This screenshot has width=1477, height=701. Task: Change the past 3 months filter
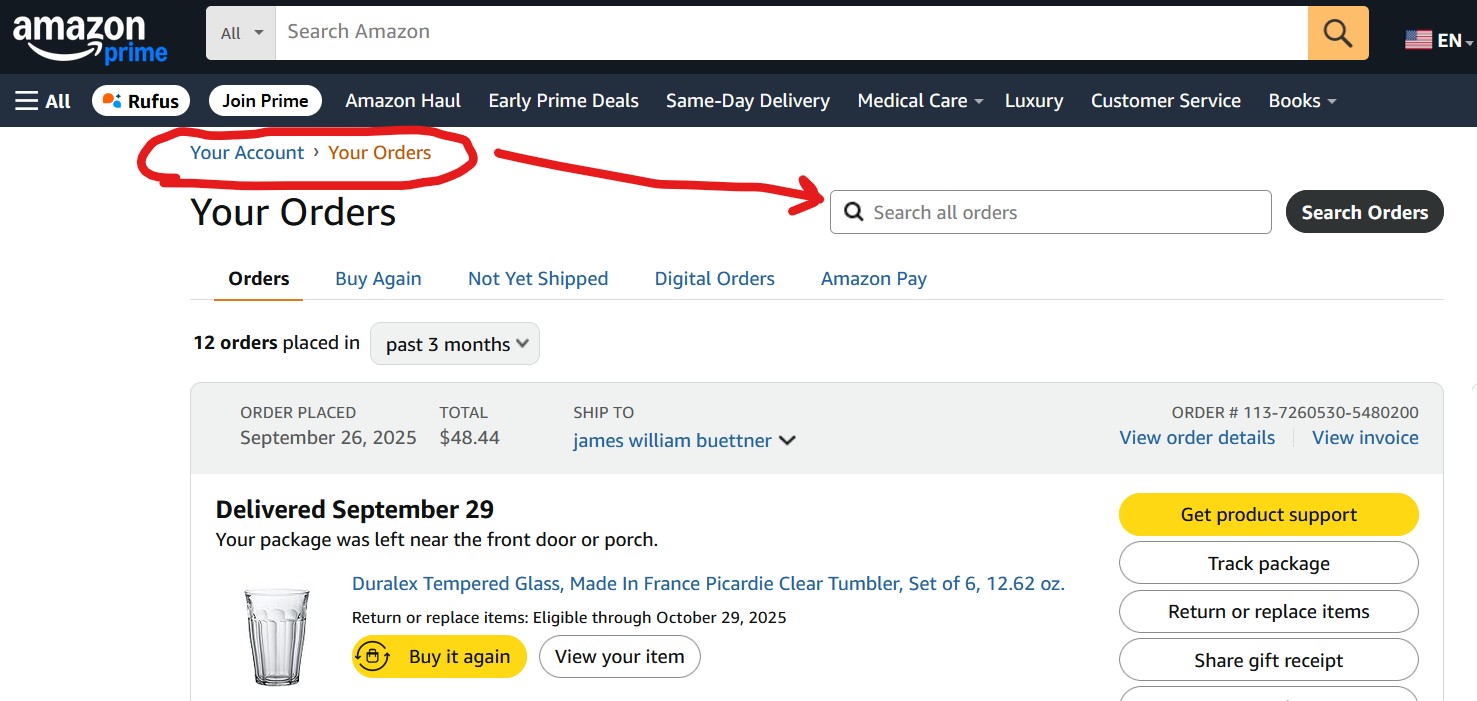point(454,344)
